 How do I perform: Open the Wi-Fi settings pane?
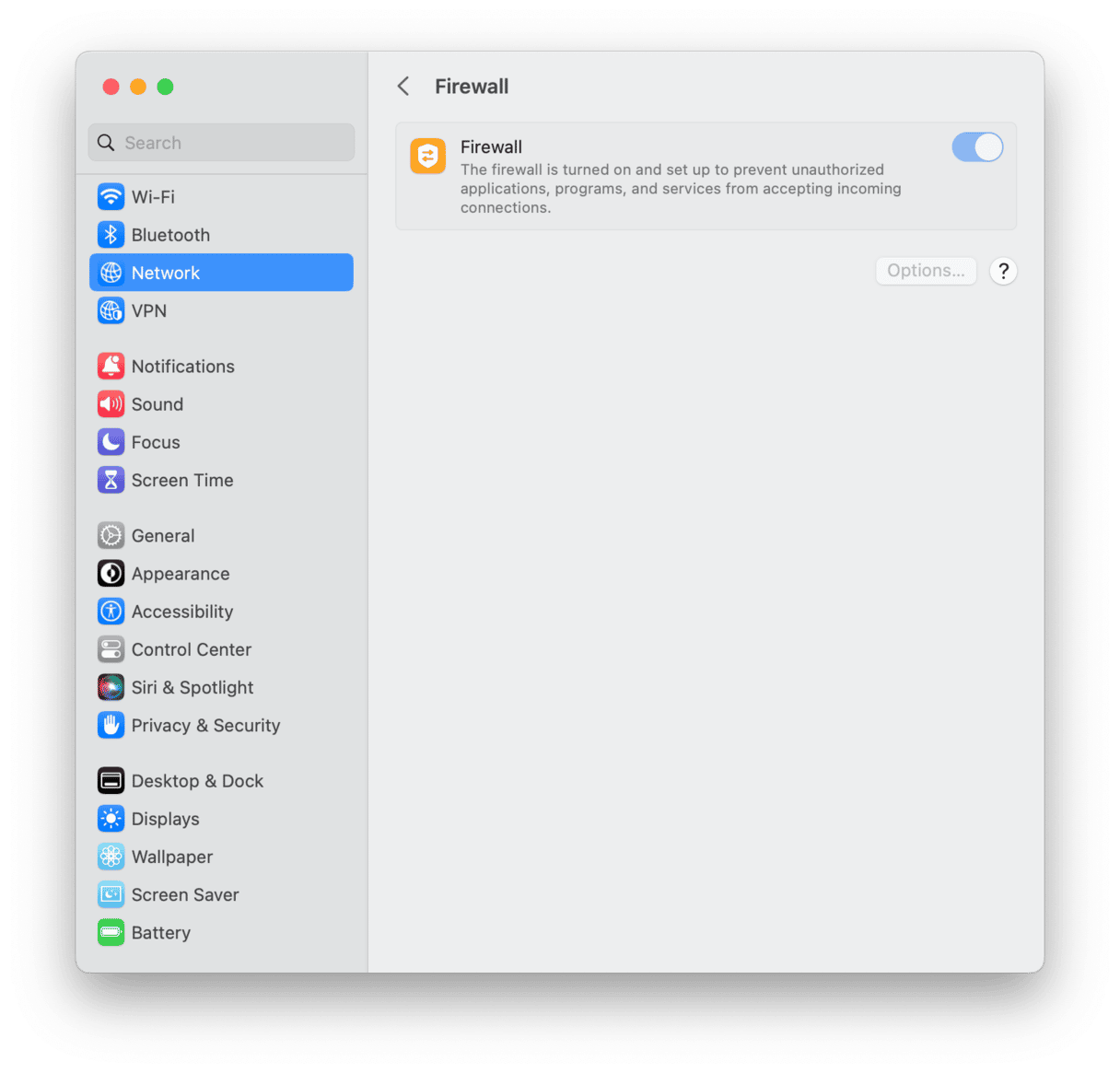point(221,197)
